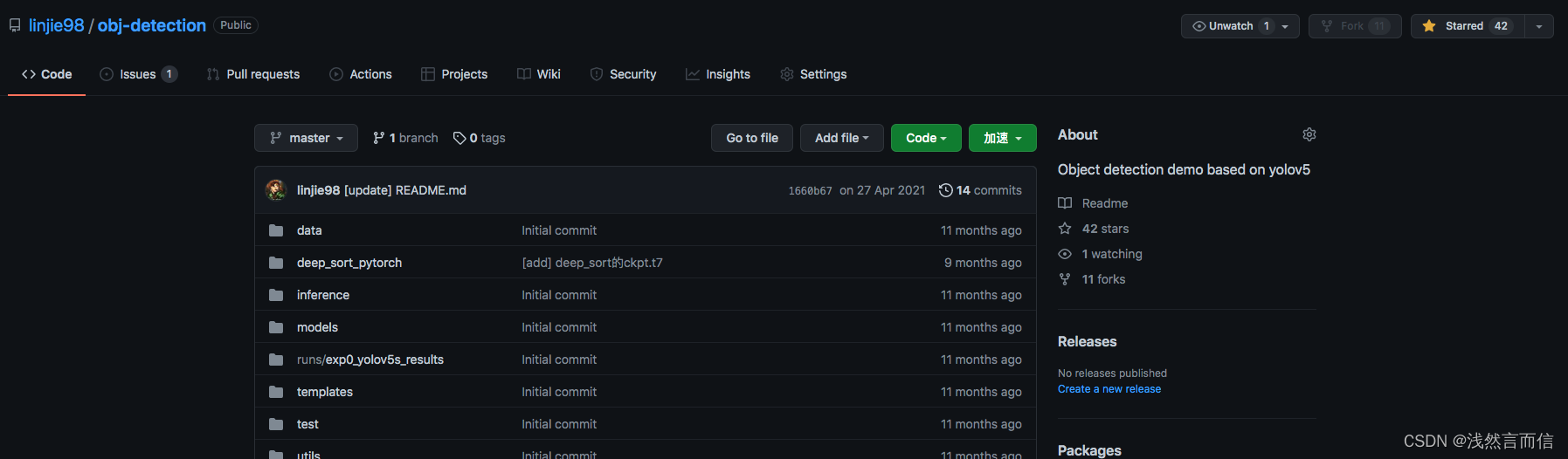Click the repository icon beside linjie98

pos(15,25)
